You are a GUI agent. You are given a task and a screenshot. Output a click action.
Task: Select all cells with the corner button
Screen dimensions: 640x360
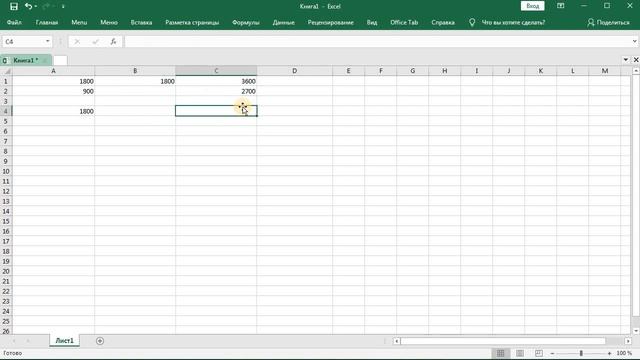click(x=6, y=71)
